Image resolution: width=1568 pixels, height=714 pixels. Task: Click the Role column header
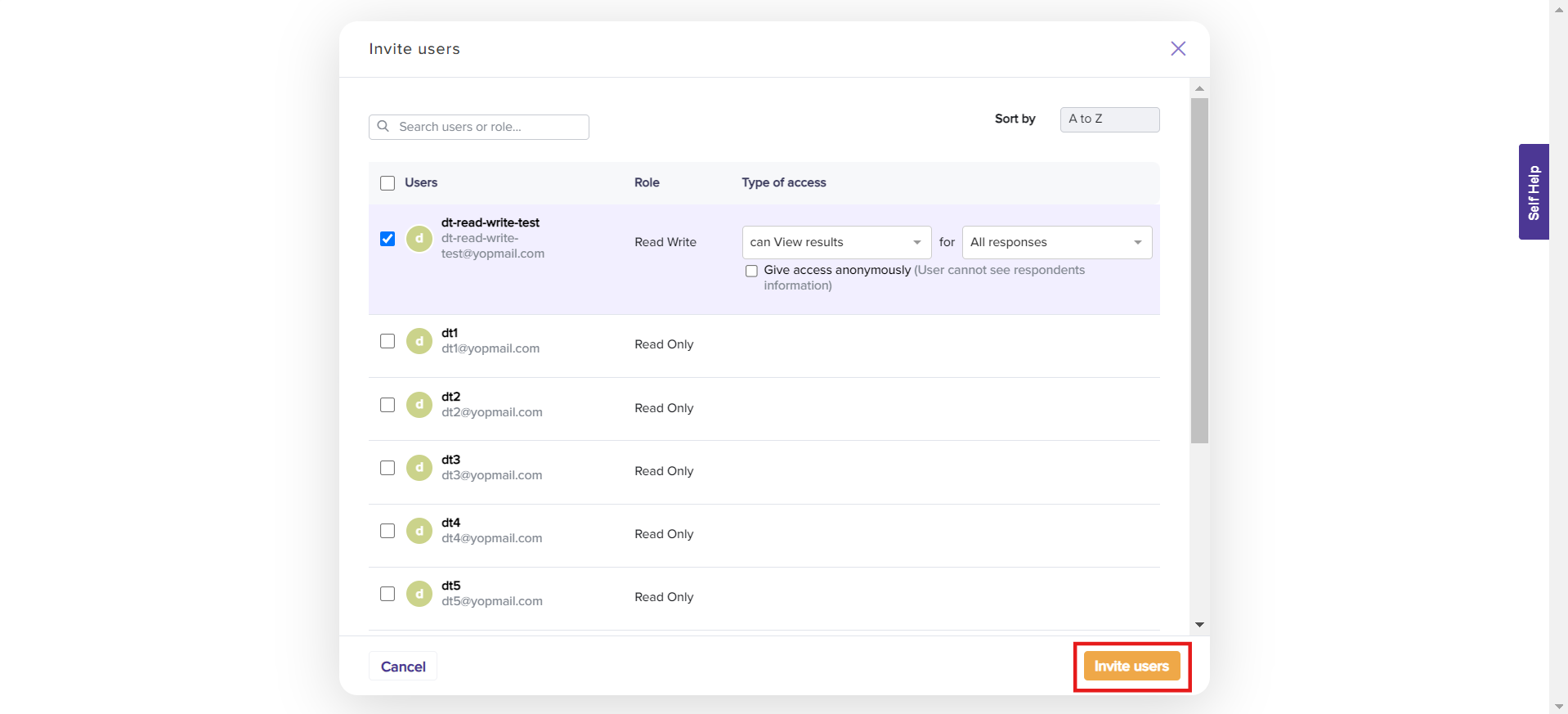tap(647, 182)
